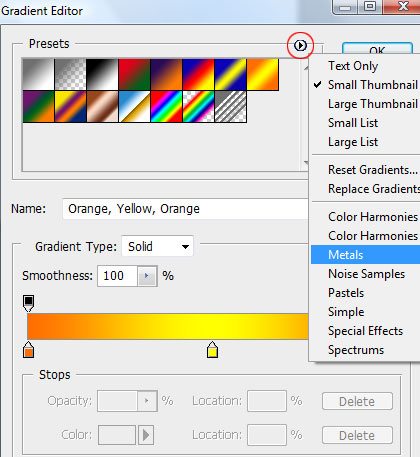The height and width of the screenshot is (457, 420).
Task: Click the black opacity stop above gradient bar
Action: click(x=29, y=303)
